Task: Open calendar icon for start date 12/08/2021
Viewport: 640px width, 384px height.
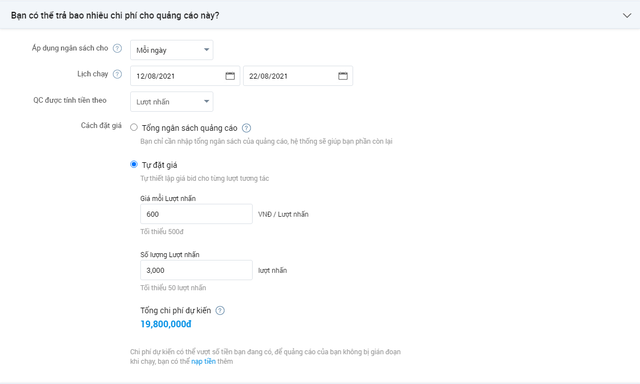Action: pos(230,76)
